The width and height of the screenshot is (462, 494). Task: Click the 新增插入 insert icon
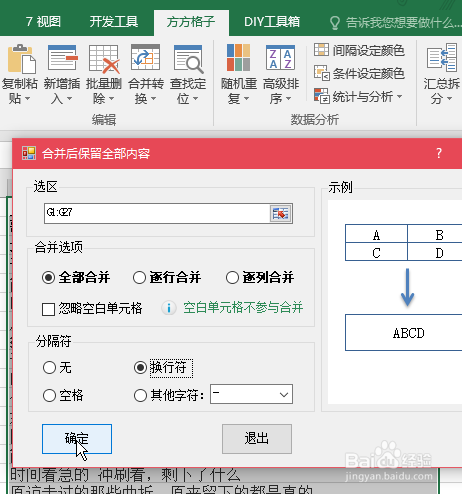[62, 58]
